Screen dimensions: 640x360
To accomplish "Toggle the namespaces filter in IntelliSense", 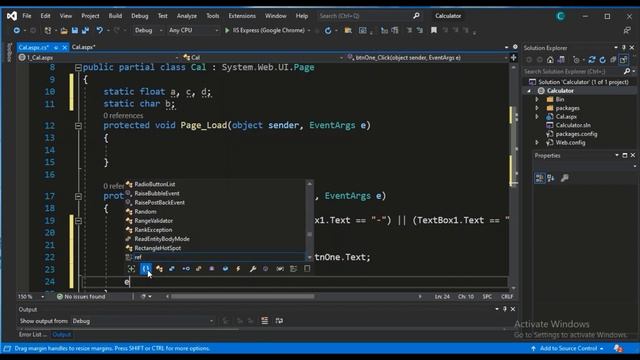I will [146, 269].
